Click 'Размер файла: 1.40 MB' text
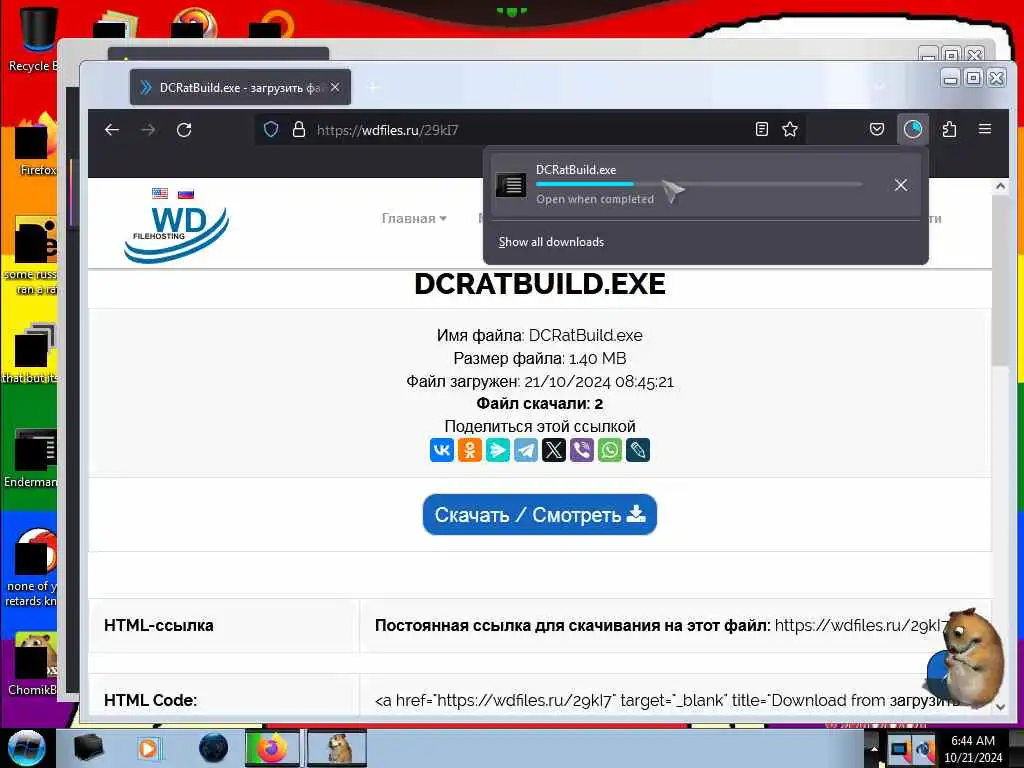Screen dimensions: 1024x768 [x=539, y=359]
